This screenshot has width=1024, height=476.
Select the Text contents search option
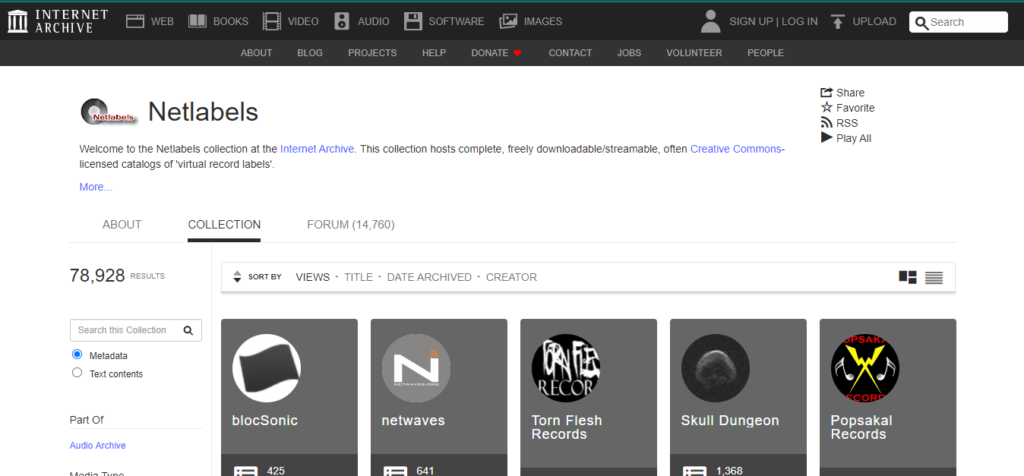click(x=77, y=373)
